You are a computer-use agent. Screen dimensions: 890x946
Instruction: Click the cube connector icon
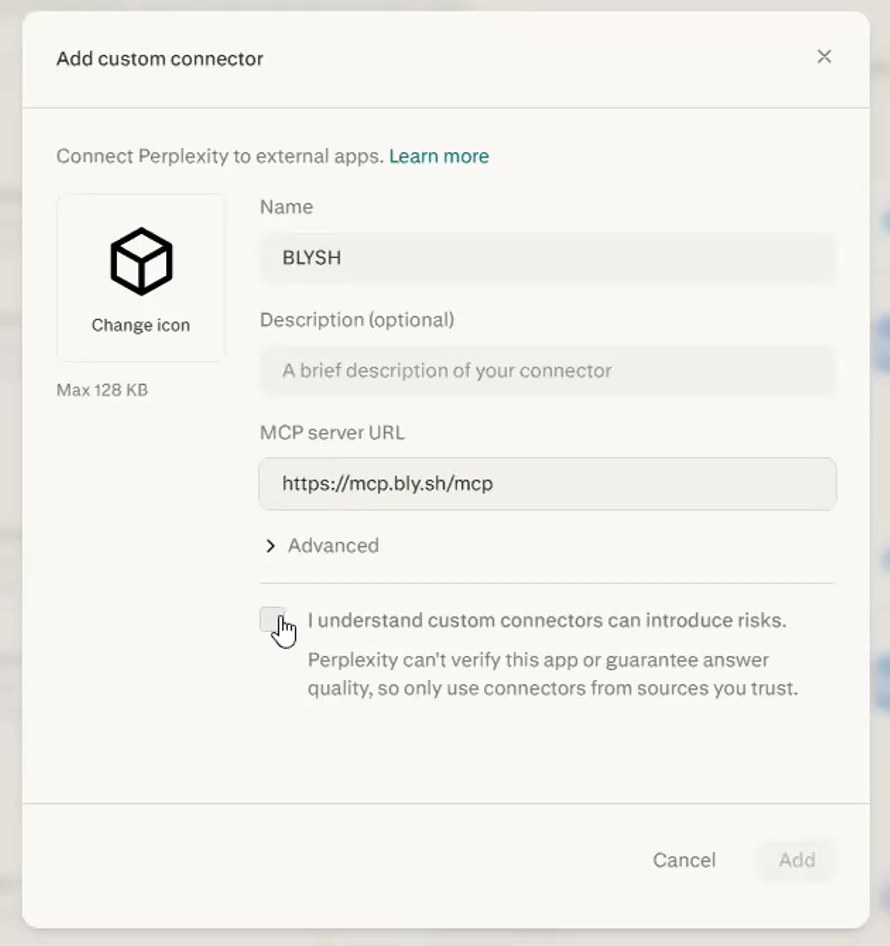tap(141, 261)
